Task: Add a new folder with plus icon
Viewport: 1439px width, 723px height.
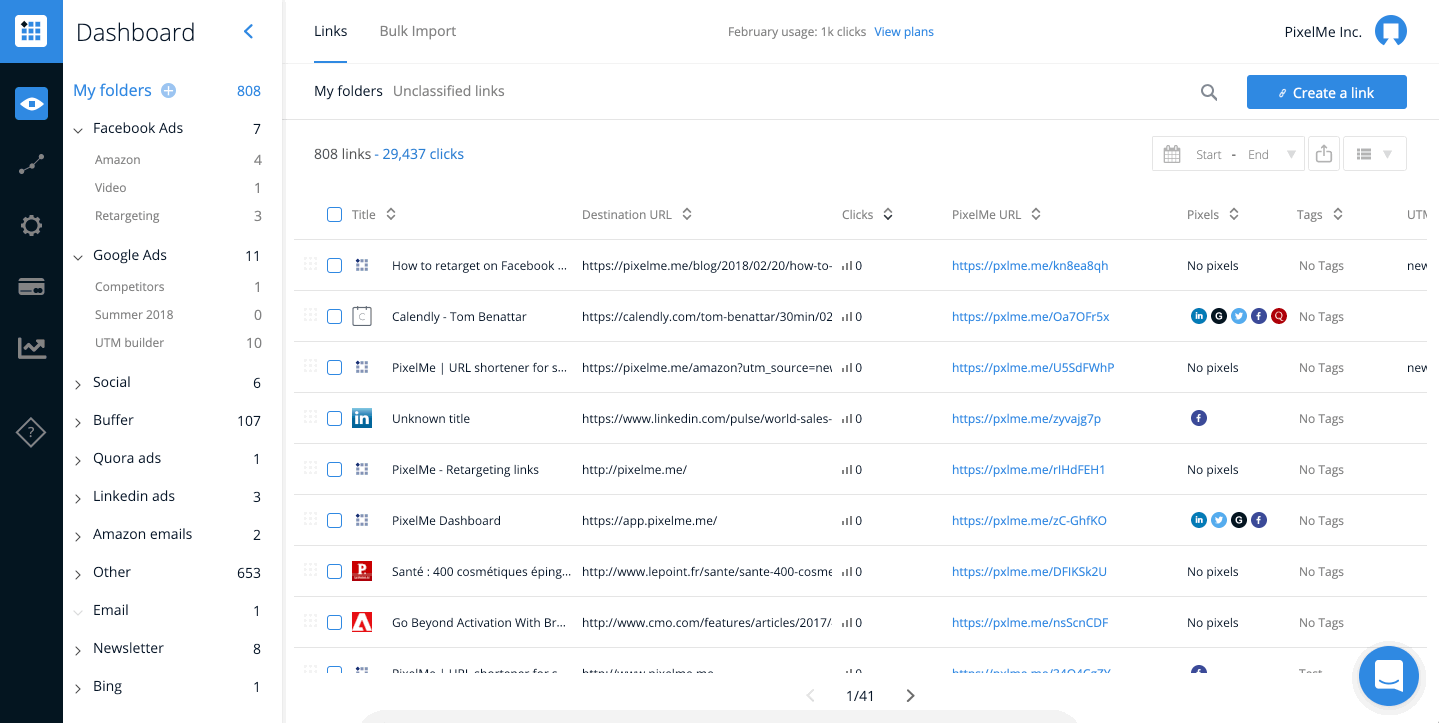Action: coord(169,91)
